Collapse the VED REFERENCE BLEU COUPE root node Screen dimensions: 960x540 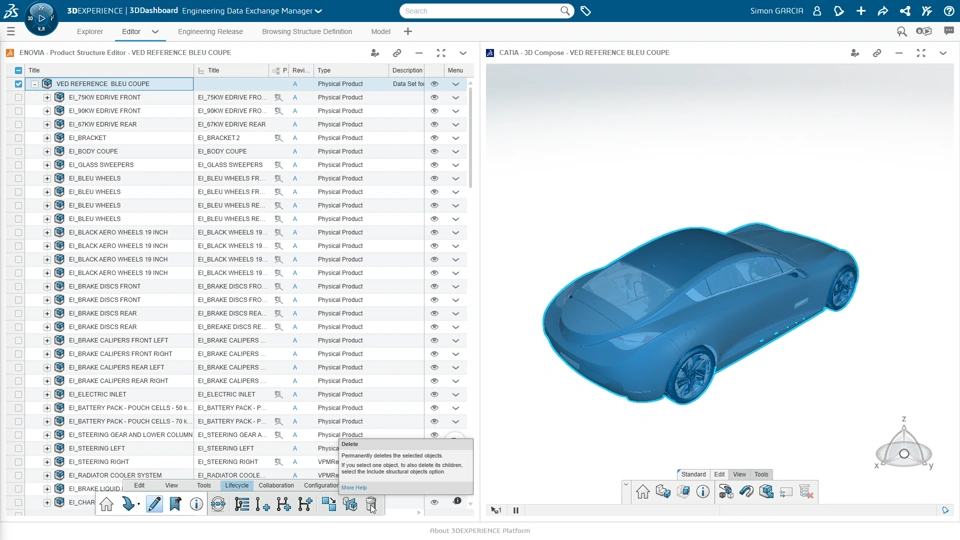pyautogui.click(x=35, y=84)
